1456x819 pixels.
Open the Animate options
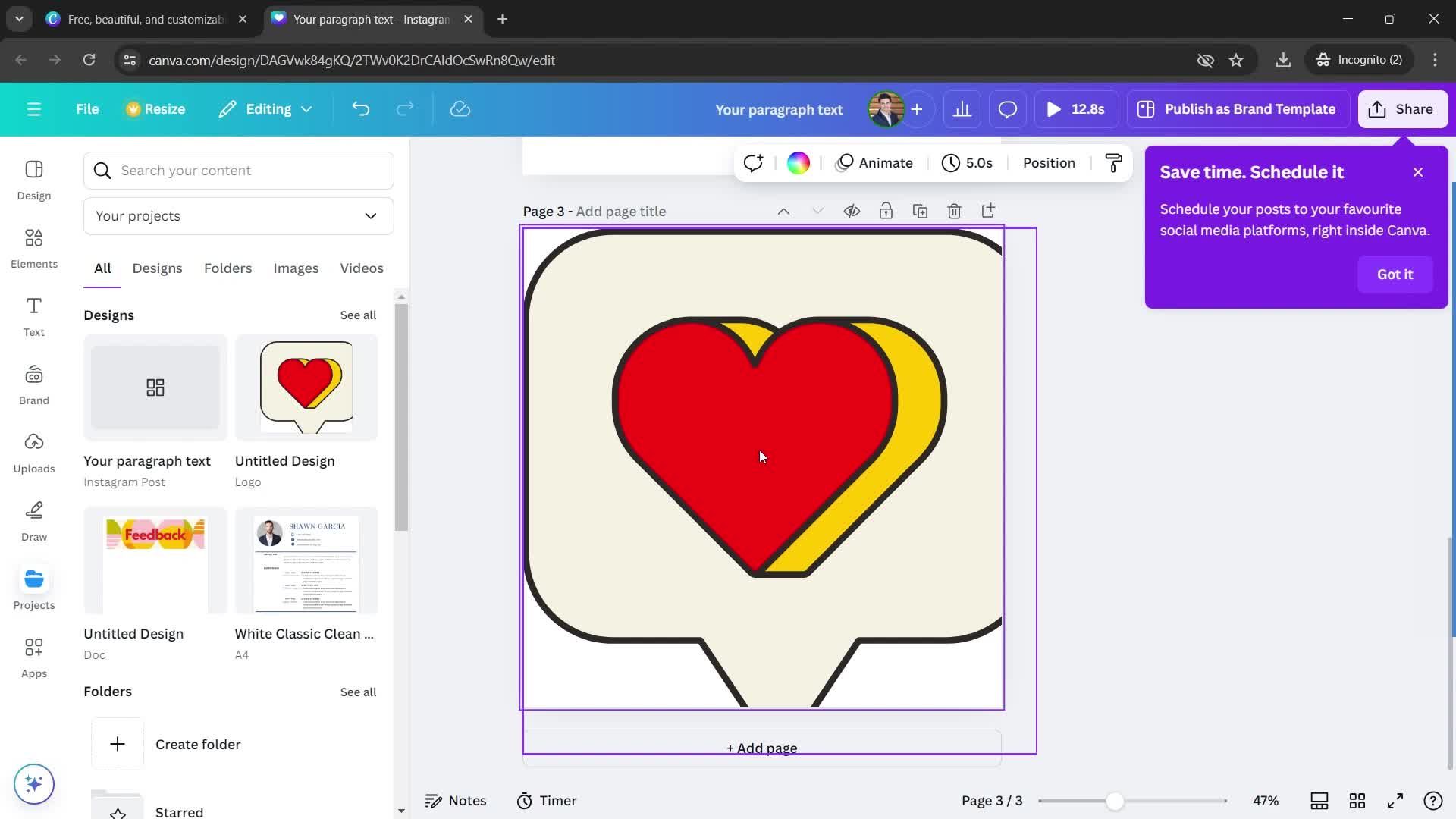(x=874, y=163)
